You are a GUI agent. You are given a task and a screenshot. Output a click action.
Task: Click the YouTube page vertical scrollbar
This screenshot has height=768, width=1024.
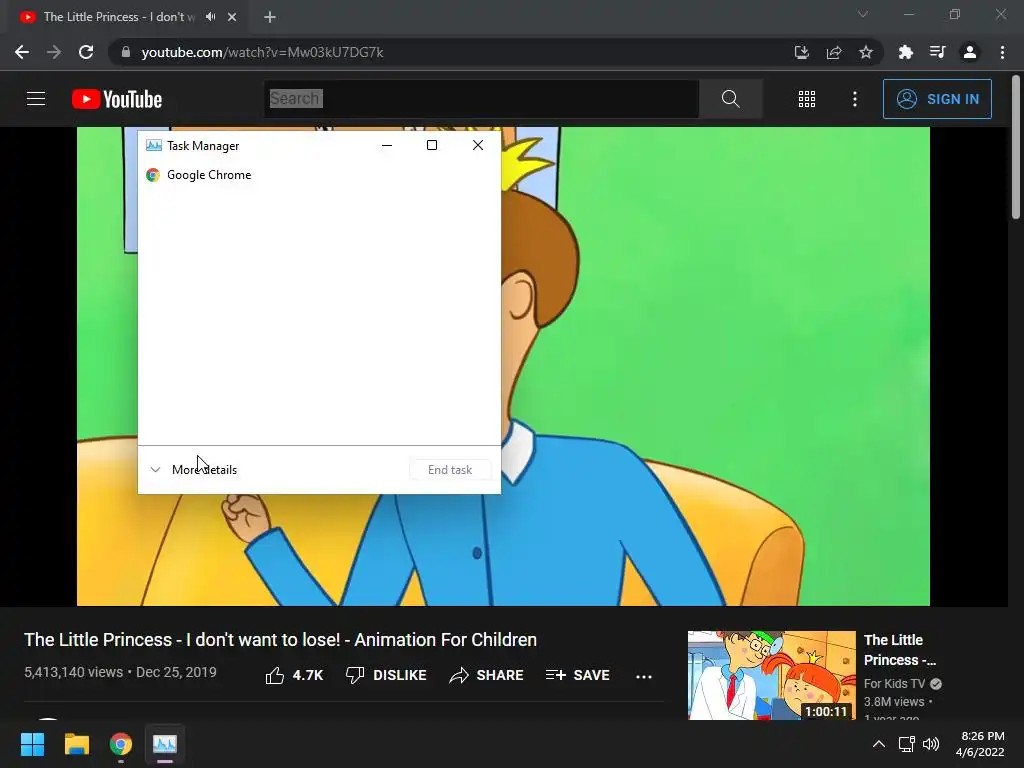pos(1016,147)
